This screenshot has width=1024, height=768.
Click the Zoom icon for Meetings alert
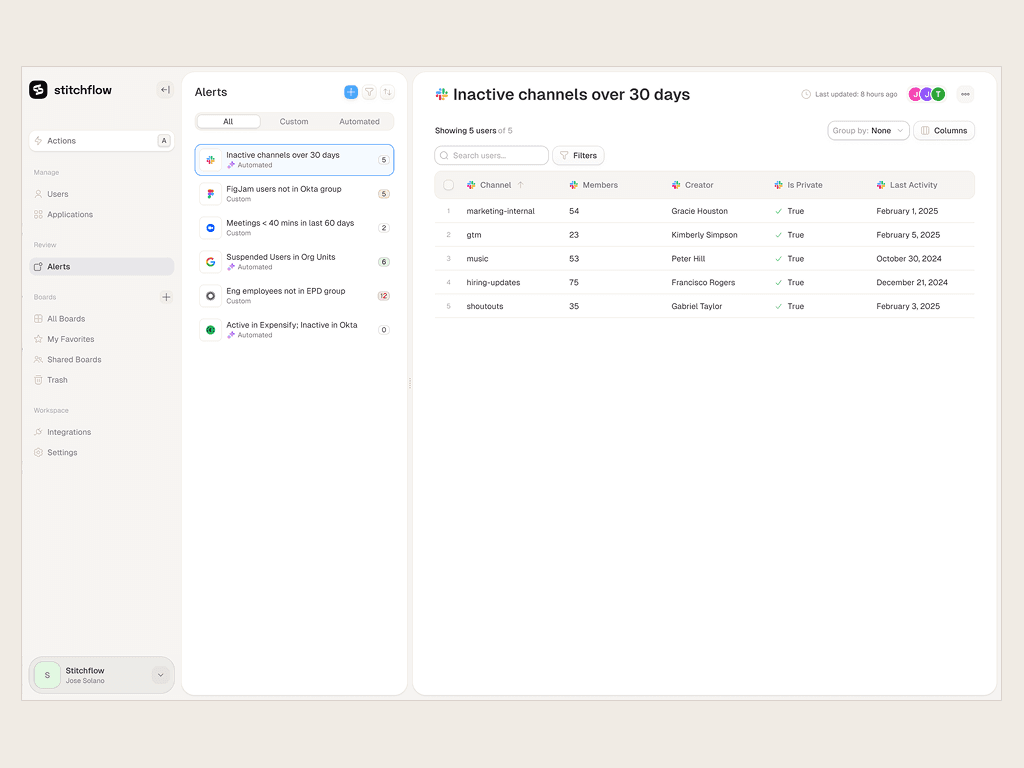[210, 228]
